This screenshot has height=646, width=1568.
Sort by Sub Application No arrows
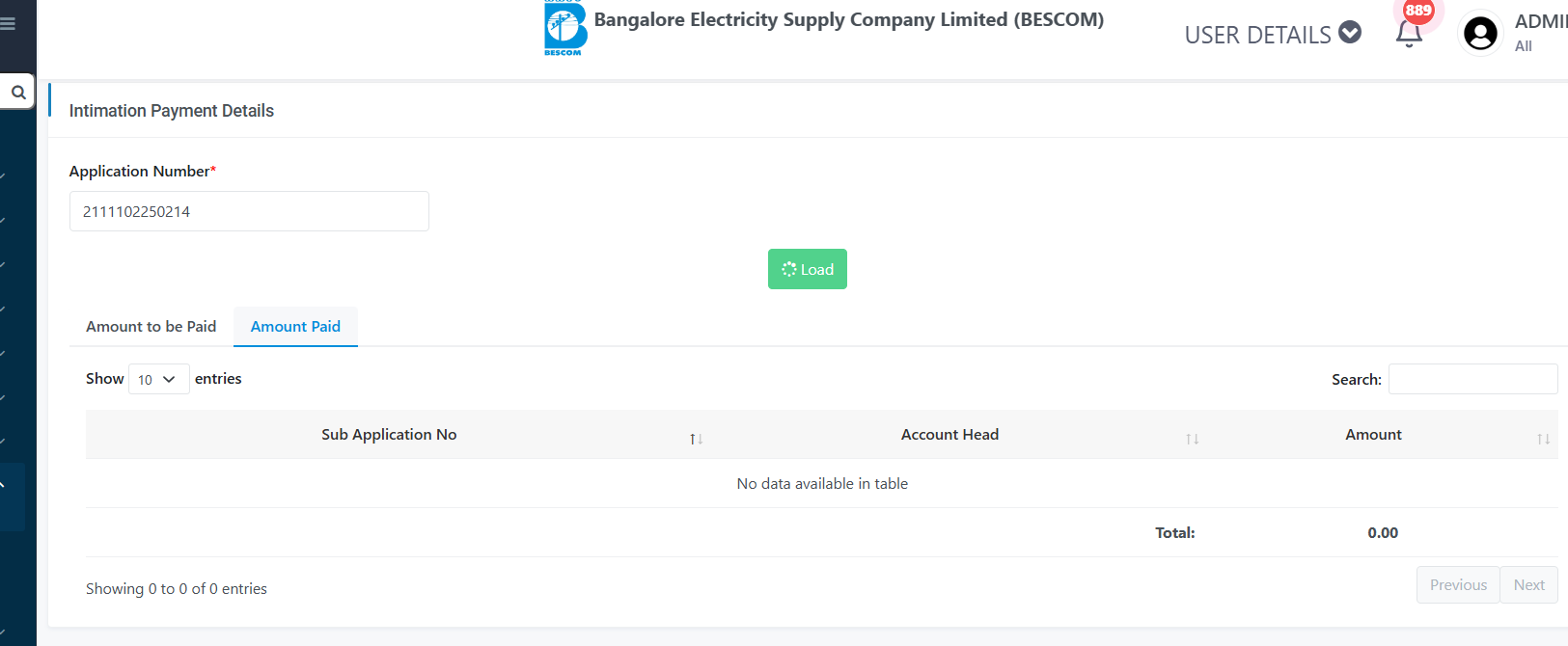[696, 439]
